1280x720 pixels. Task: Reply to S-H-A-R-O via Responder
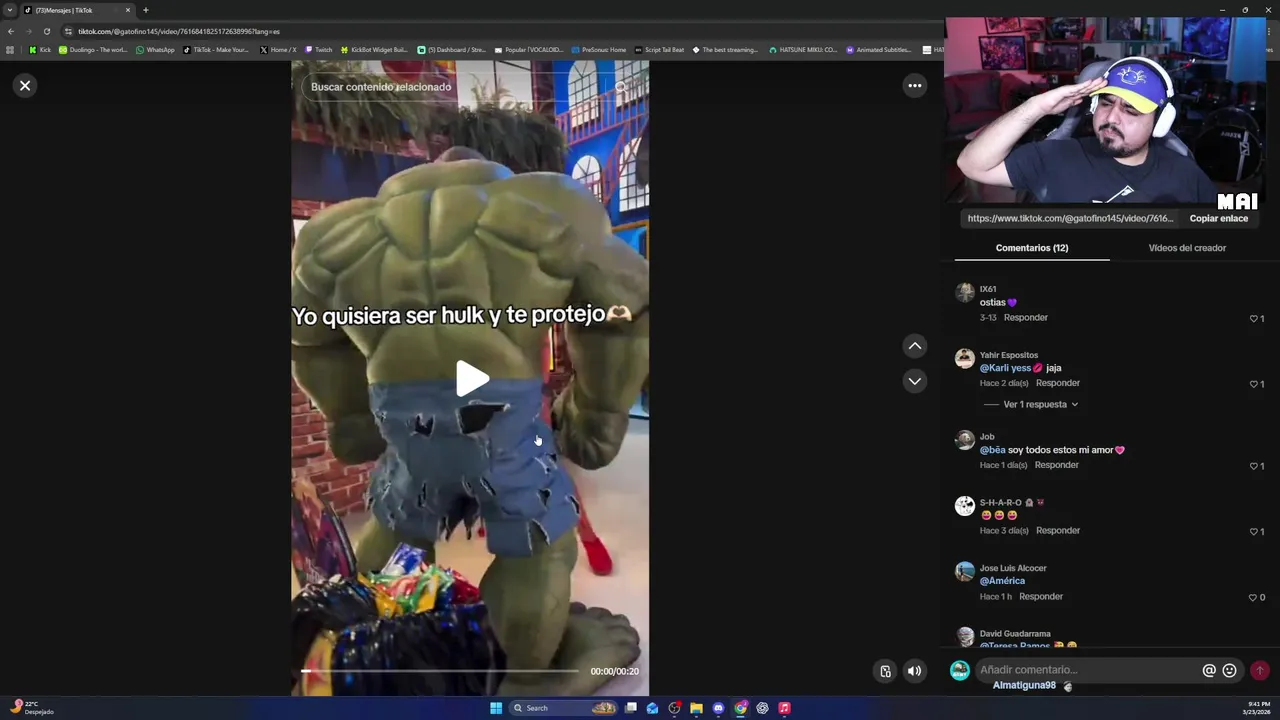[x=1058, y=531]
